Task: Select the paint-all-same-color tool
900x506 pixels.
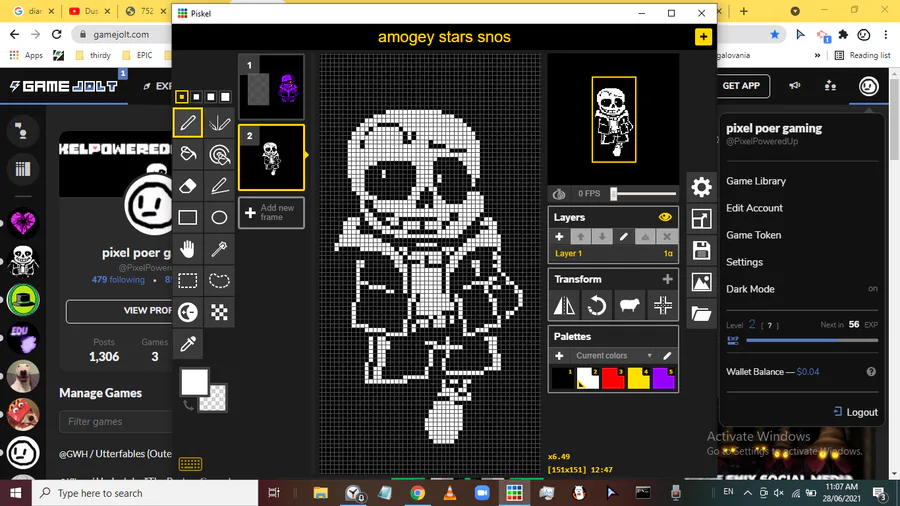Action: pyautogui.click(x=219, y=154)
